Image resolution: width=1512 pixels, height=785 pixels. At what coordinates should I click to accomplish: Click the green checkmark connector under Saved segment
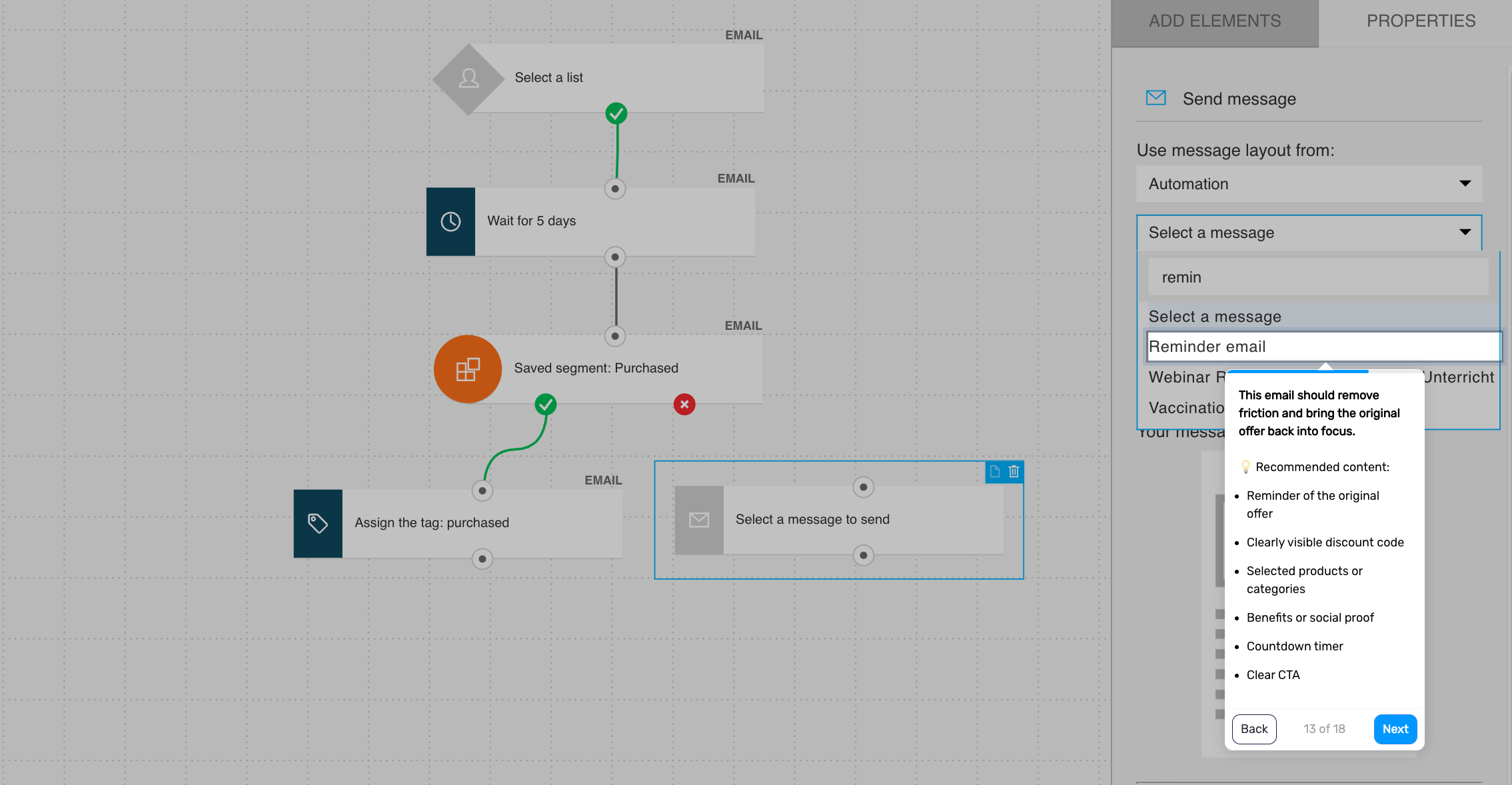click(546, 404)
